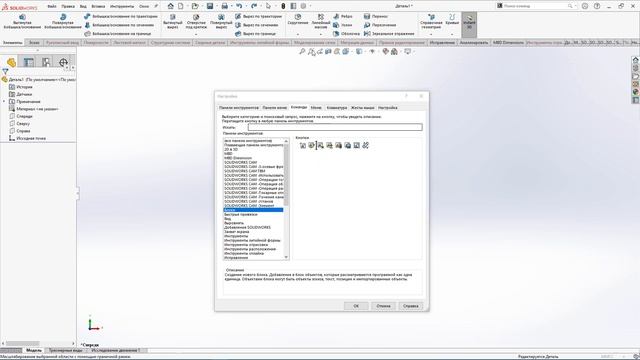Open the ConfigurationManager tab
The height and width of the screenshot is (360, 640).
46,62
